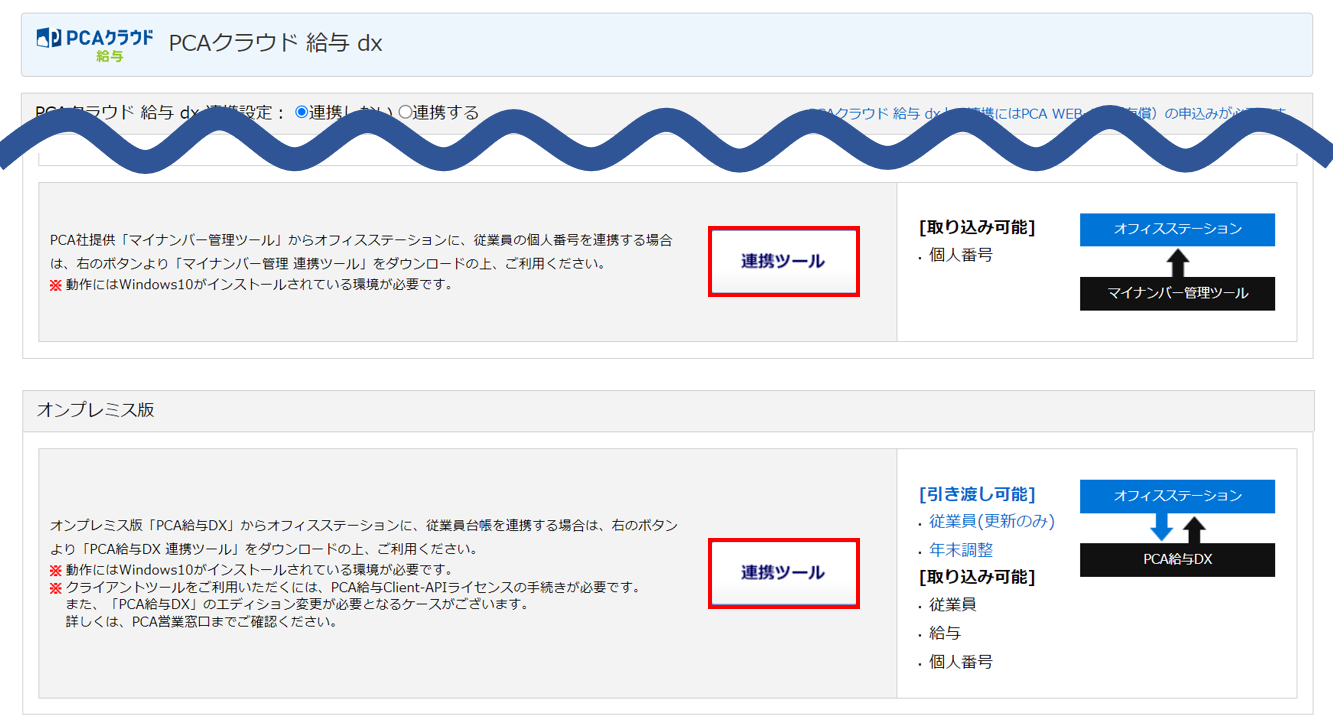Click the black マイナンバー管理ツール box
The width and height of the screenshot is (1333, 722).
(1177, 293)
